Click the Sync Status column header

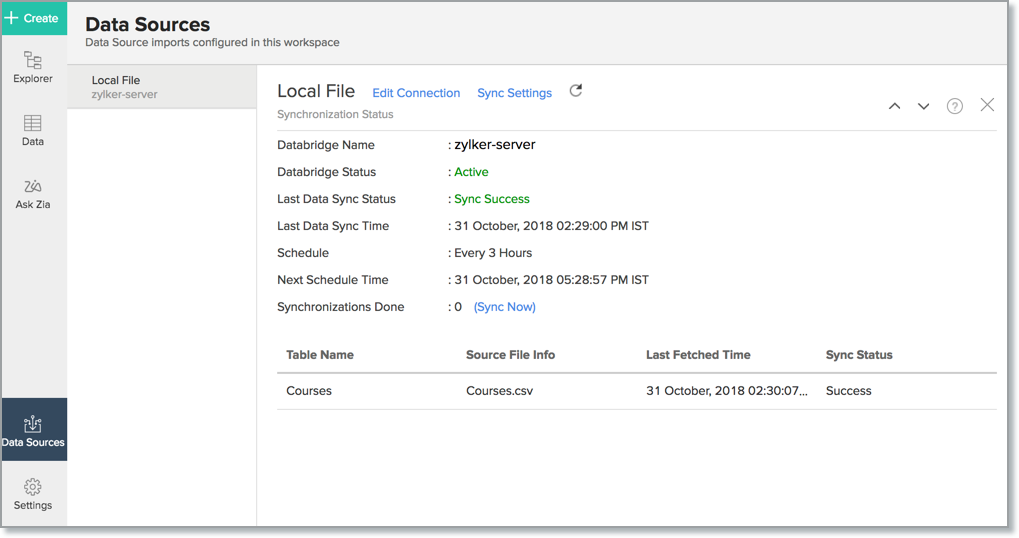[859, 355]
